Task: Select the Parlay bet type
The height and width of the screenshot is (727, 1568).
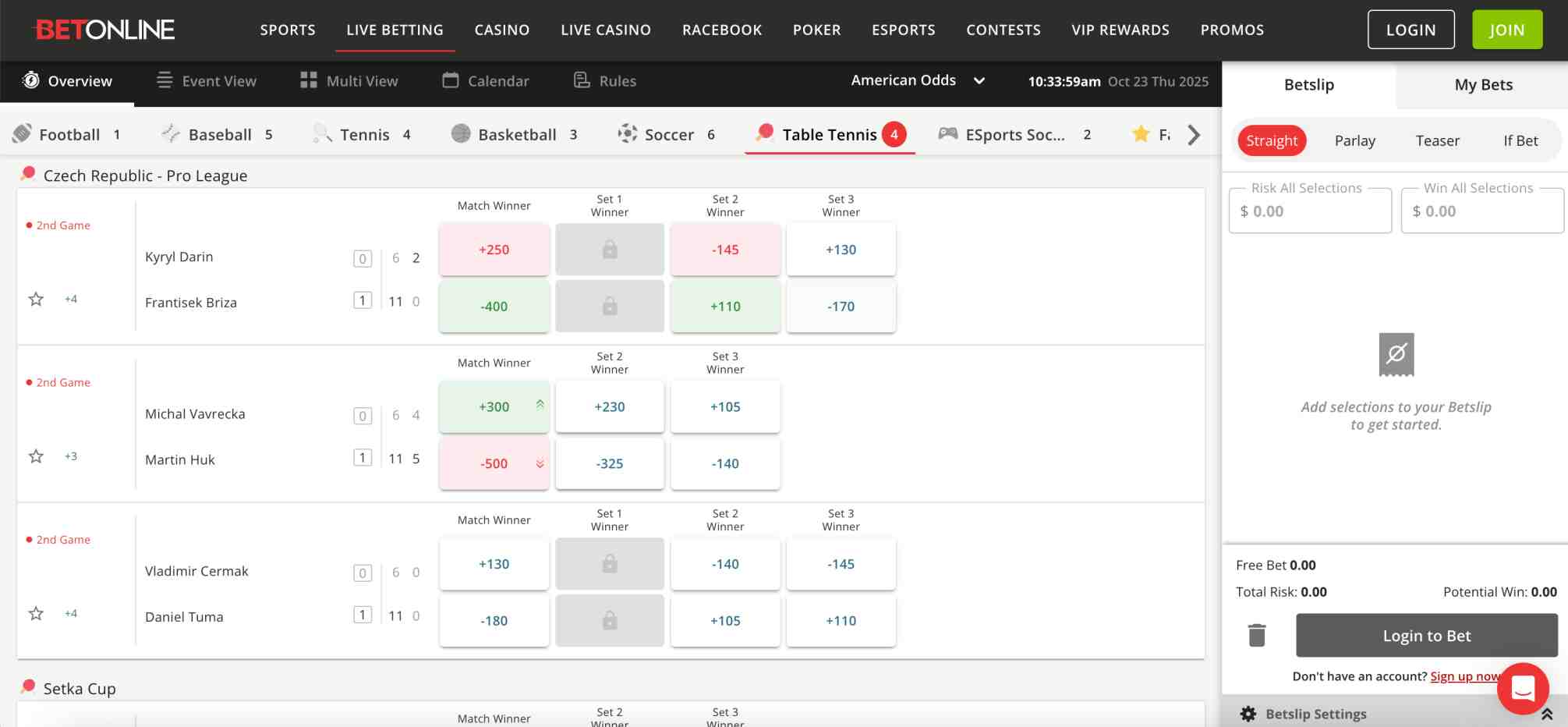Action: click(1355, 140)
